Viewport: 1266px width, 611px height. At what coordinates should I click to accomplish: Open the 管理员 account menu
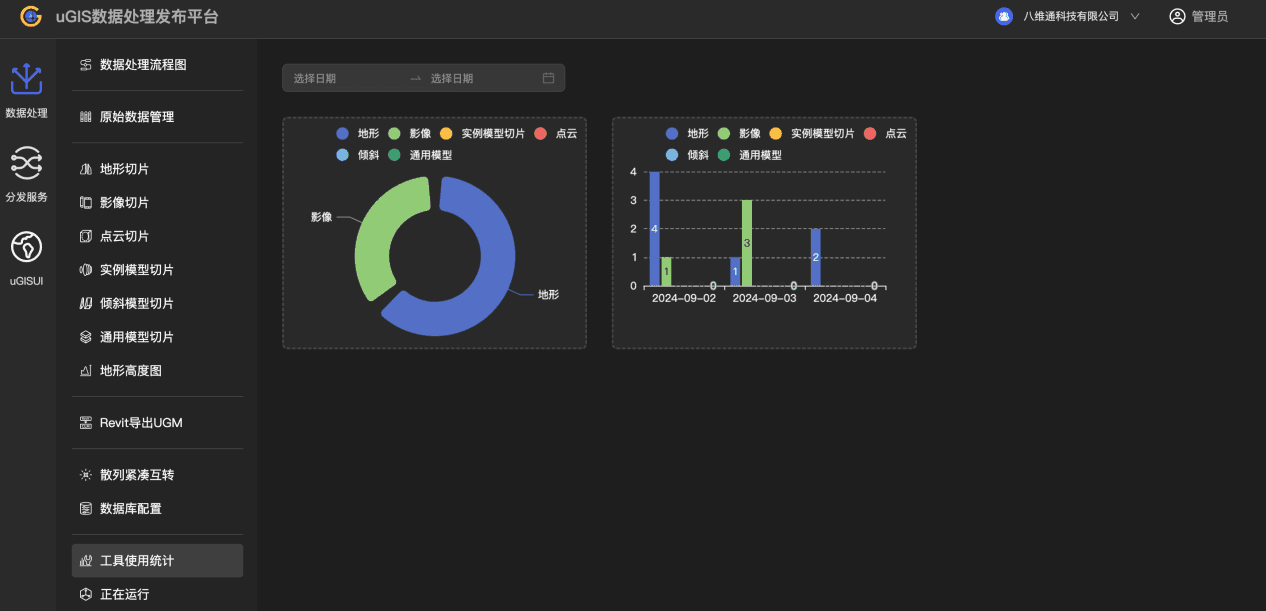(1209, 17)
